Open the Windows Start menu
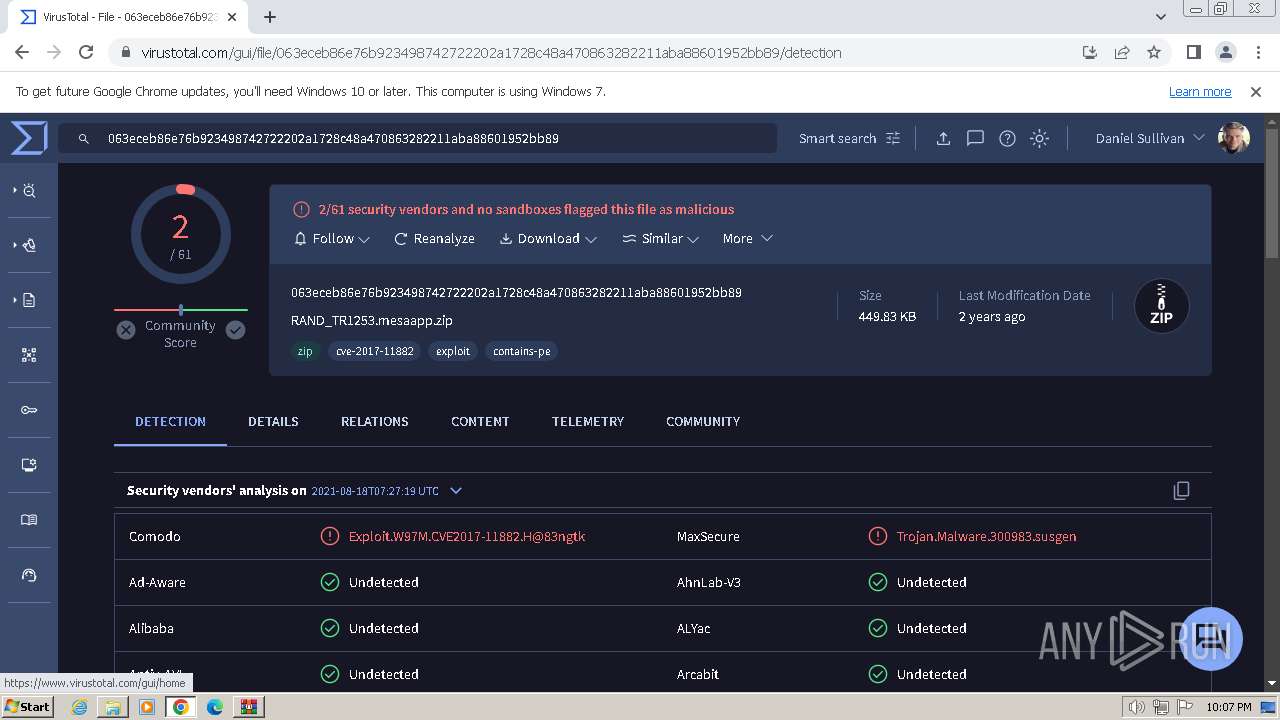This screenshot has width=1280, height=720. pyautogui.click(x=28, y=706)
